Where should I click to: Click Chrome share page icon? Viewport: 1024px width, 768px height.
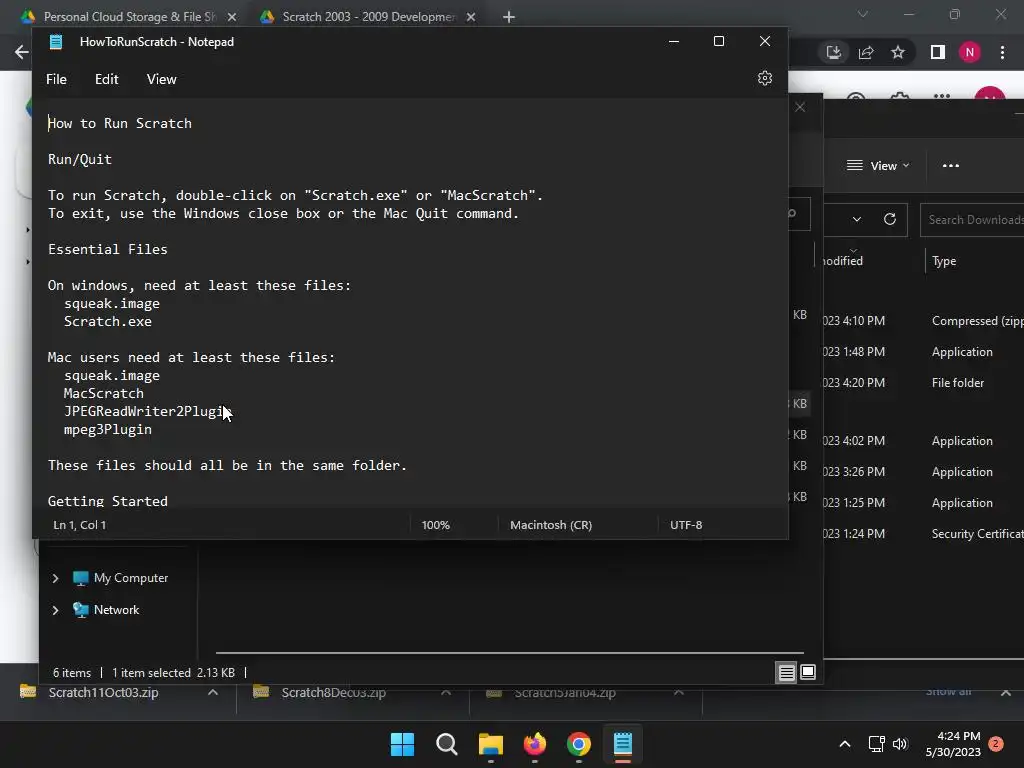[866, 52]
